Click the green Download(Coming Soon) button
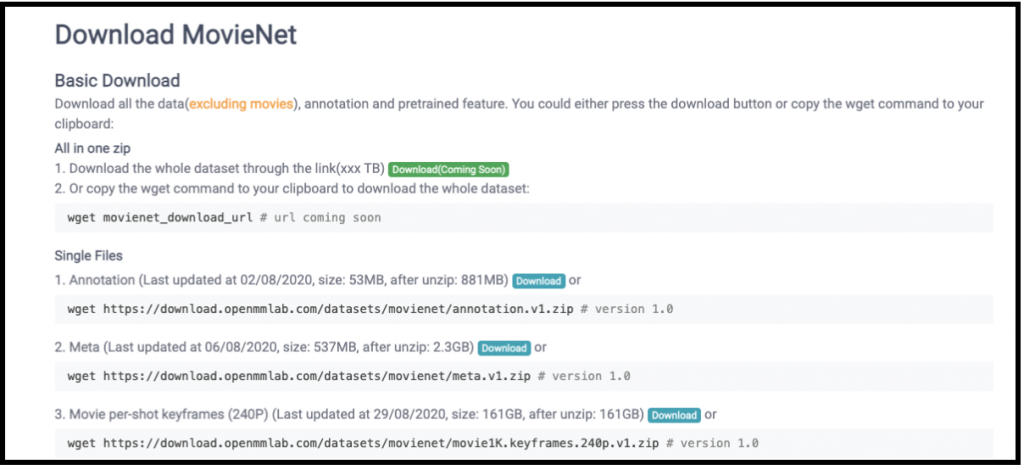The height and width of the screenshot is (470, 1024). click(x=449, y=169)
